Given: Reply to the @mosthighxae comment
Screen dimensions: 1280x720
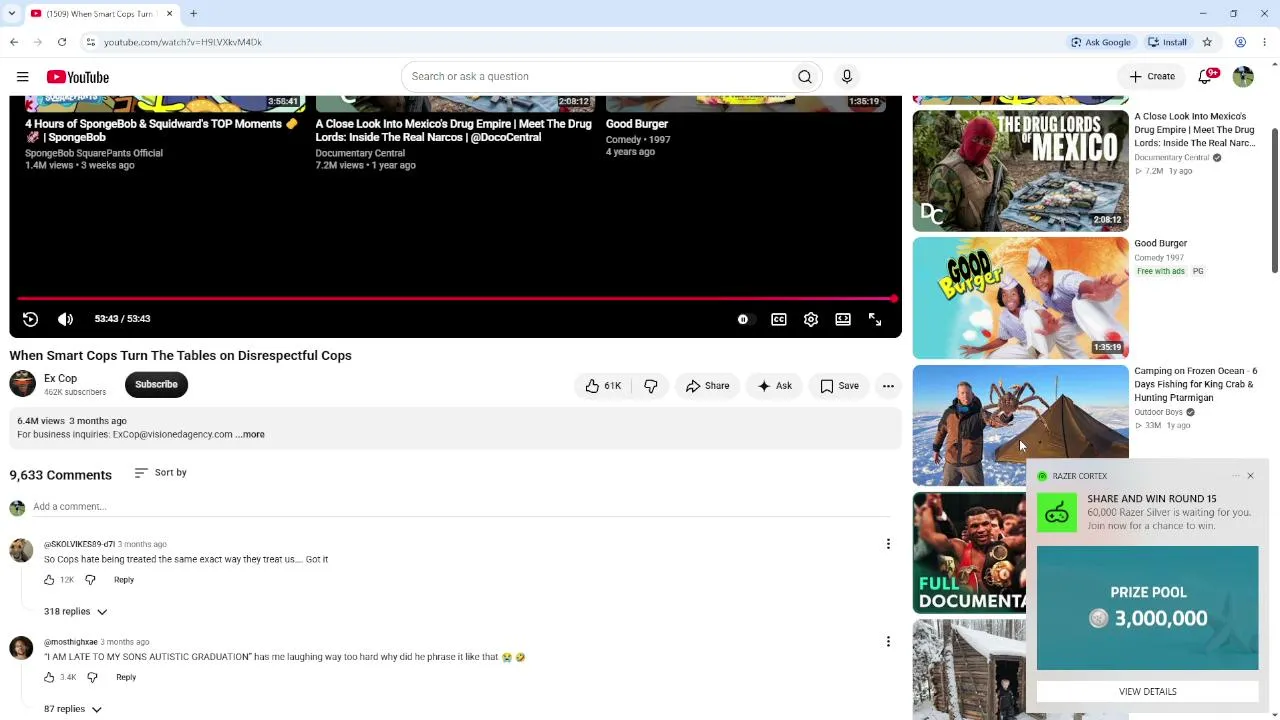Looking at the screenshot, I should (126, 677).
